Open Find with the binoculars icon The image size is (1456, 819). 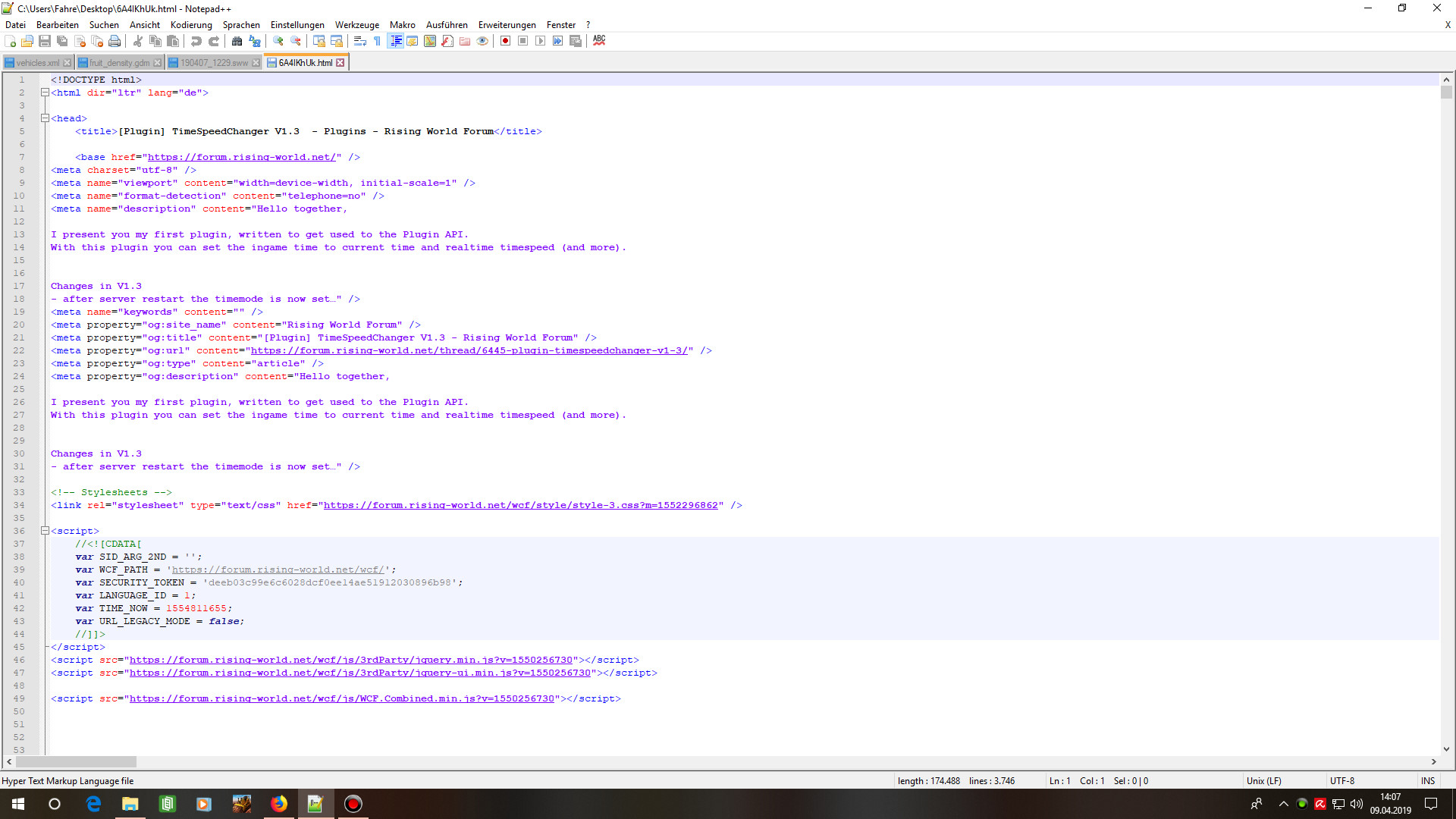click(237, 41)
